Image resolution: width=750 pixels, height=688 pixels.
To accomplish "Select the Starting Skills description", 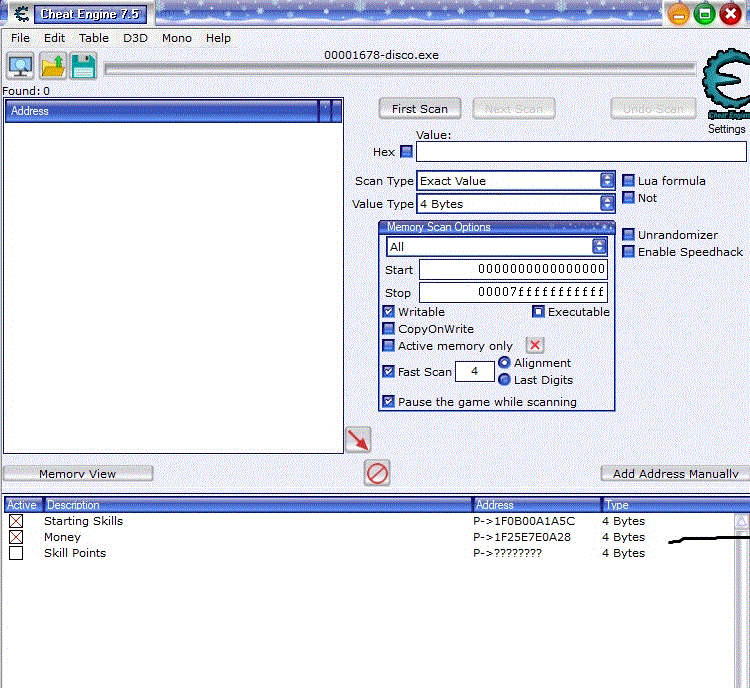I will tap(83, 521).
